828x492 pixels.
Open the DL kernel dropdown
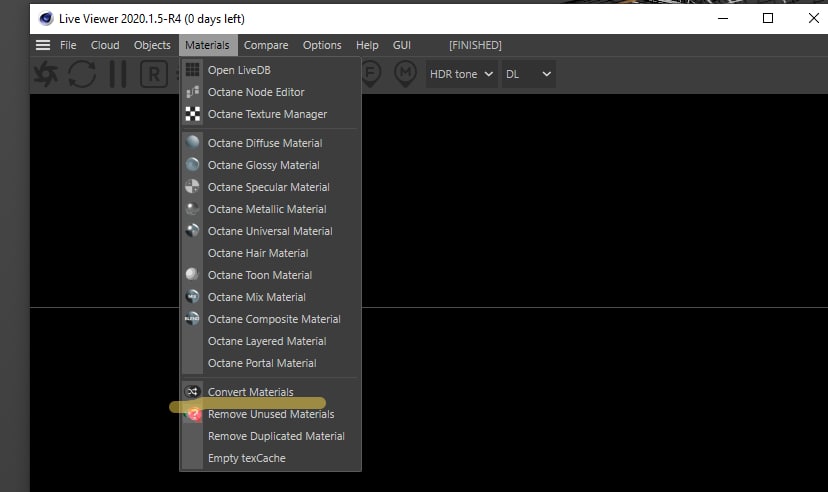pyautogui.click(x=528, y=74)
